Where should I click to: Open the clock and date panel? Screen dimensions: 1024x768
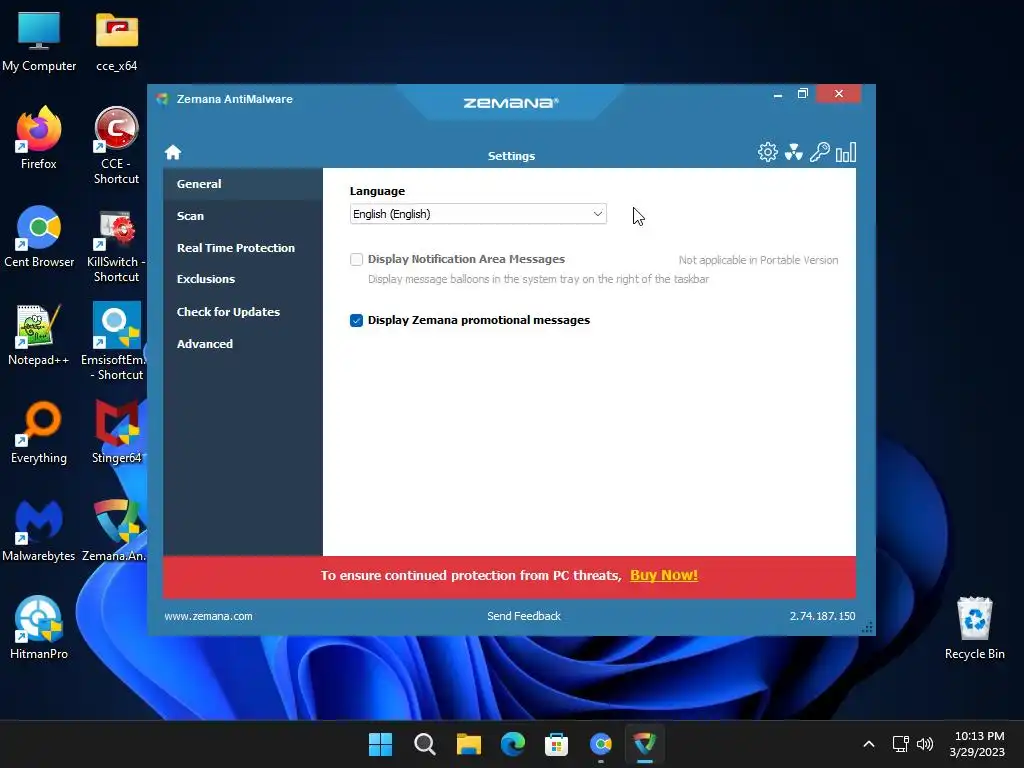[978, 744]
